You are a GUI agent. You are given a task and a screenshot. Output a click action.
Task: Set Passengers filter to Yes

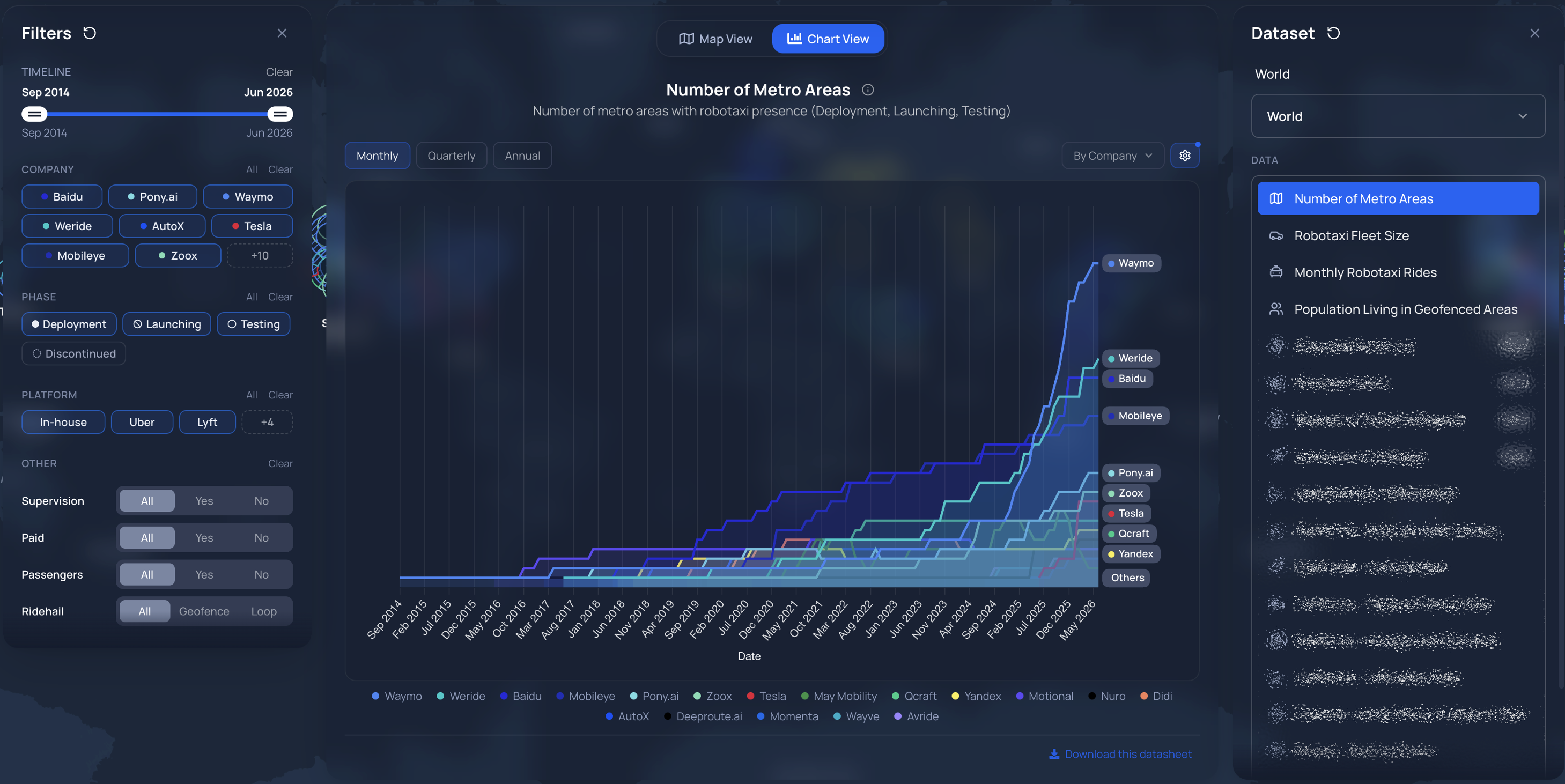point(204,574)
